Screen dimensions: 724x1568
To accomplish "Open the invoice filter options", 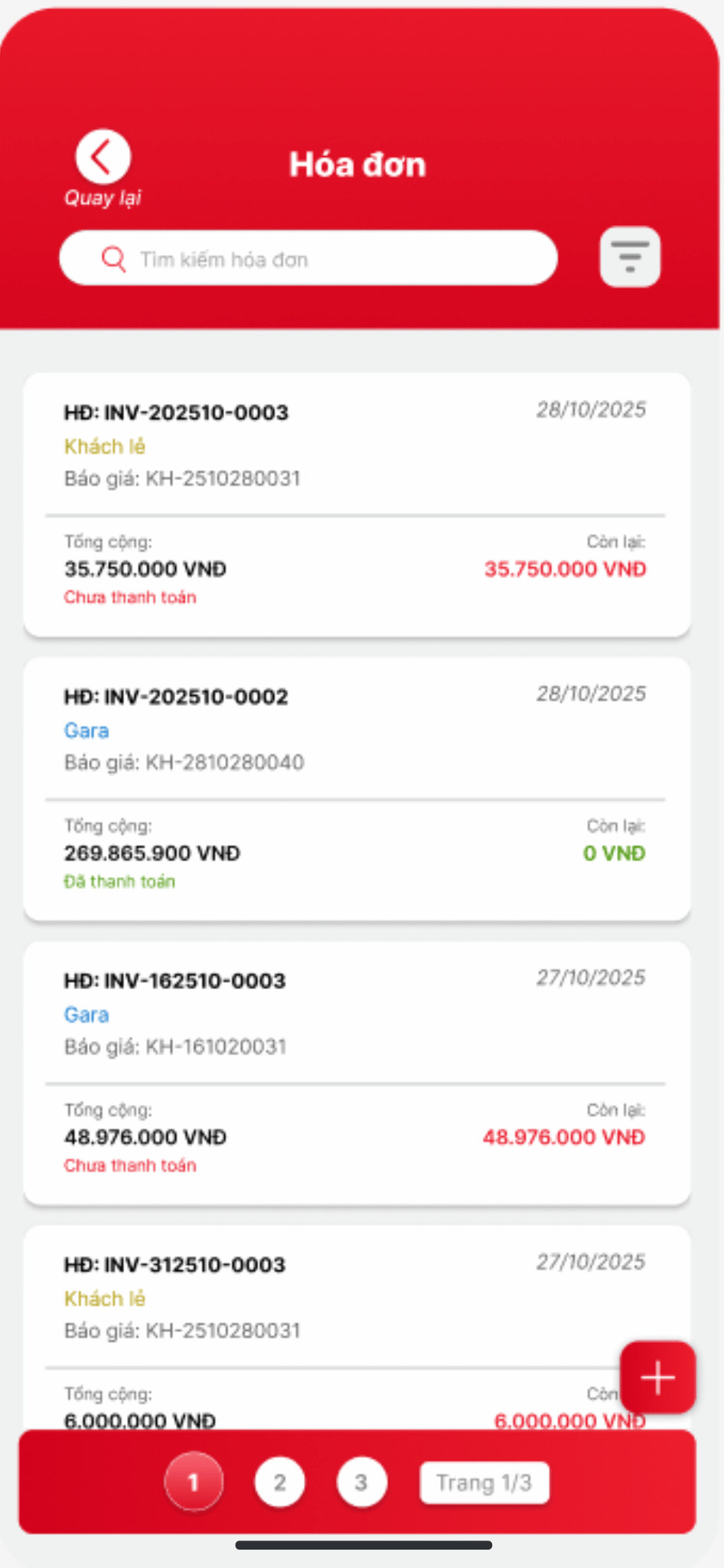I will point(629,257).
